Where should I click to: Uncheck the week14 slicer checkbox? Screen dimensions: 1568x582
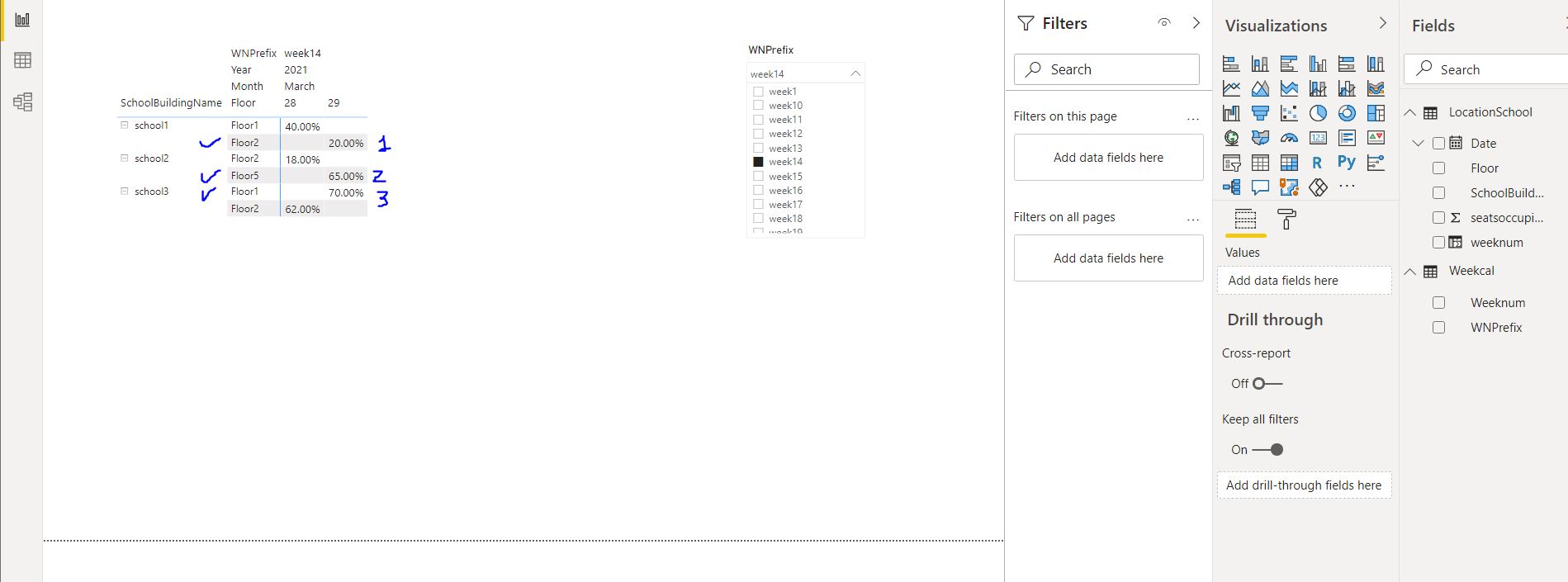pyautogui.click(x=758, y=162)
